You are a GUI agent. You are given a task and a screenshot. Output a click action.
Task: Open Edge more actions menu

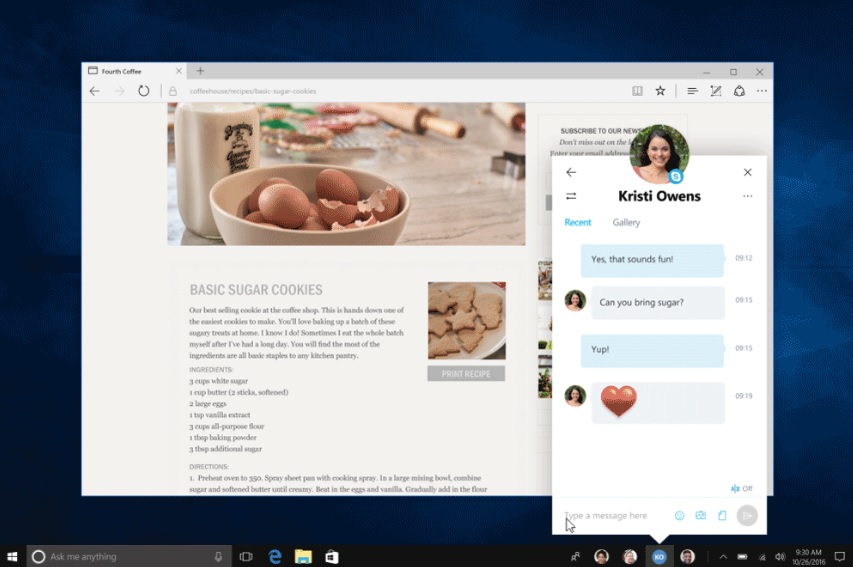coord(762,91)
